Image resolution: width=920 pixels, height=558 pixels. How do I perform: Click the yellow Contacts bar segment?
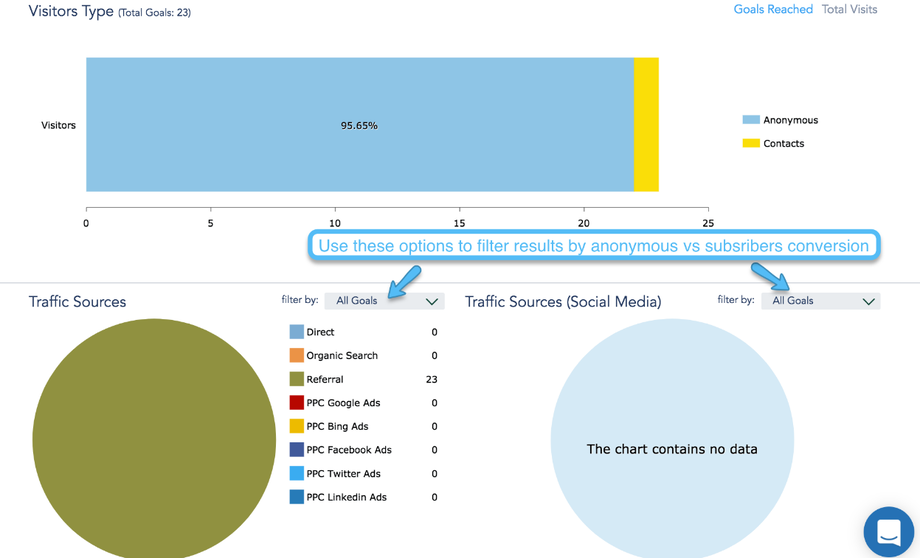646,125
